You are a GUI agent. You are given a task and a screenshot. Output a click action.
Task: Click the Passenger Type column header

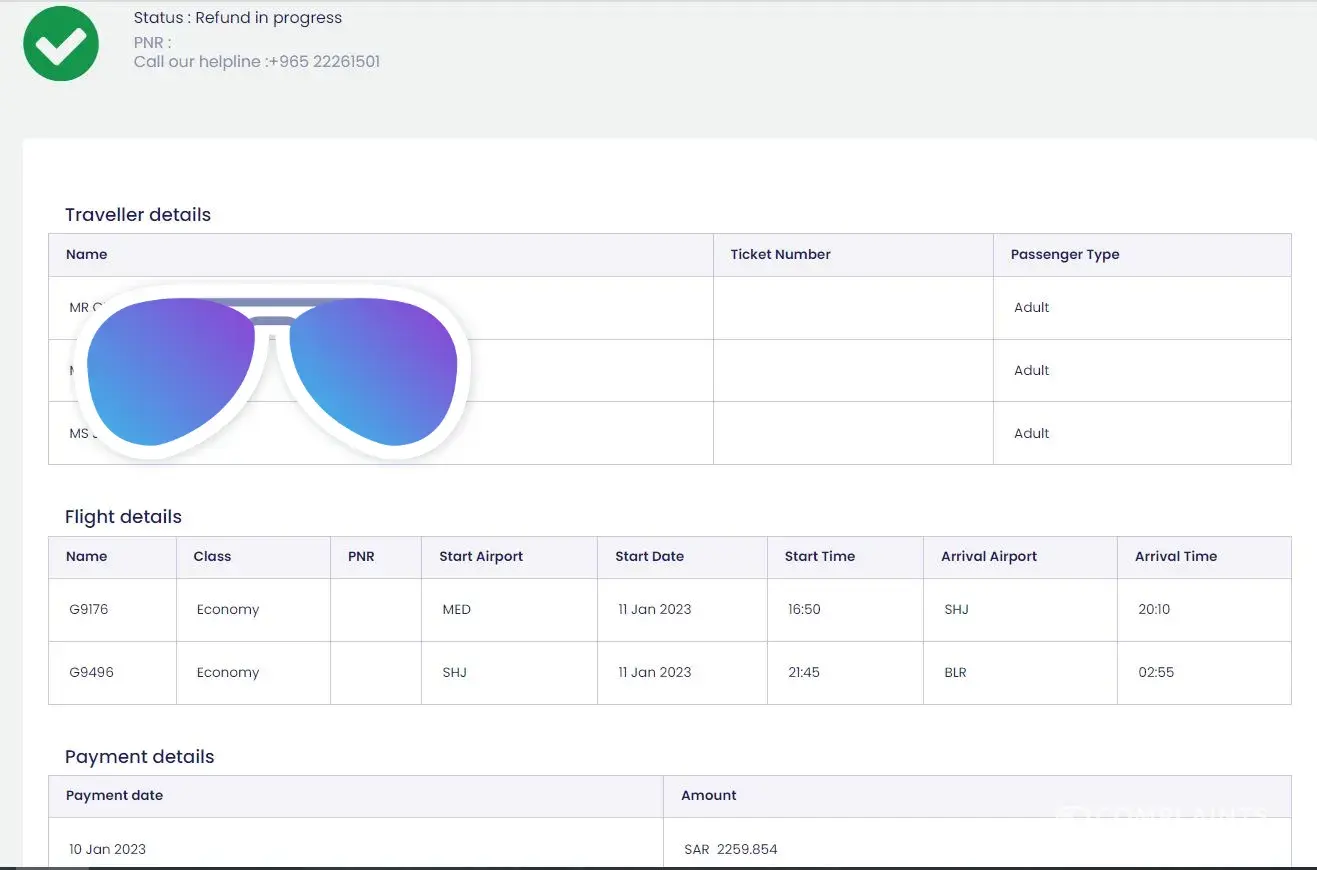[1064, 255]
